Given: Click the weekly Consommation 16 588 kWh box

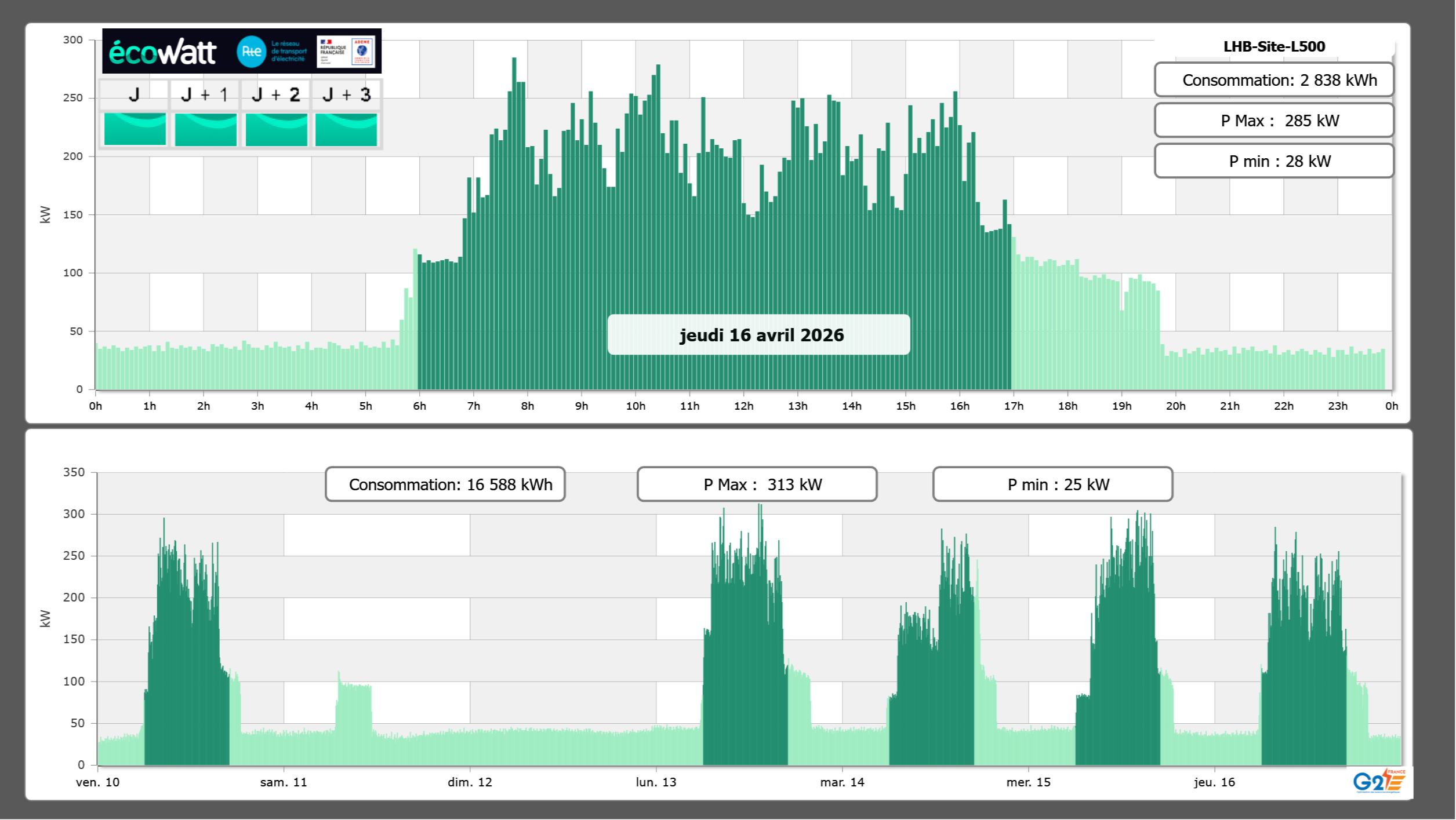Looking at the screenshot, I should pyautogui.click(x=445, y=484).
